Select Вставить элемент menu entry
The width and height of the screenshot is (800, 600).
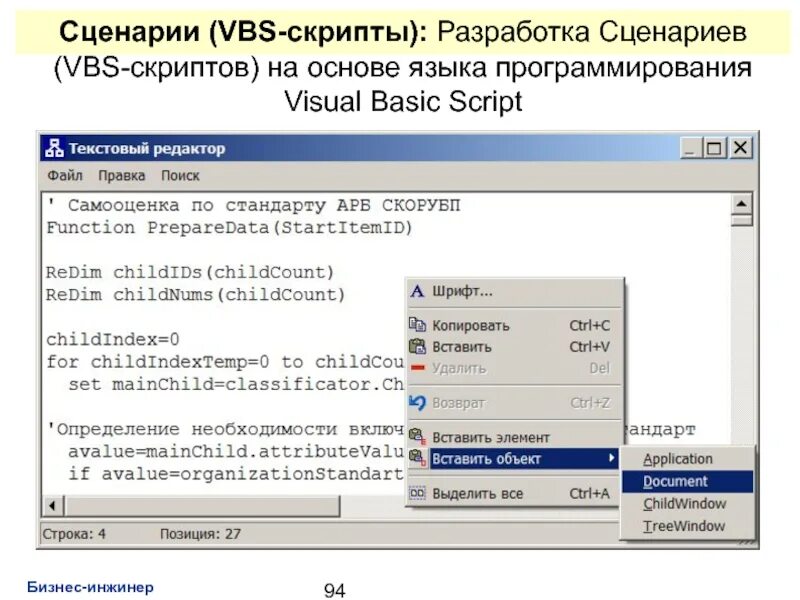[x=515, y=437]
